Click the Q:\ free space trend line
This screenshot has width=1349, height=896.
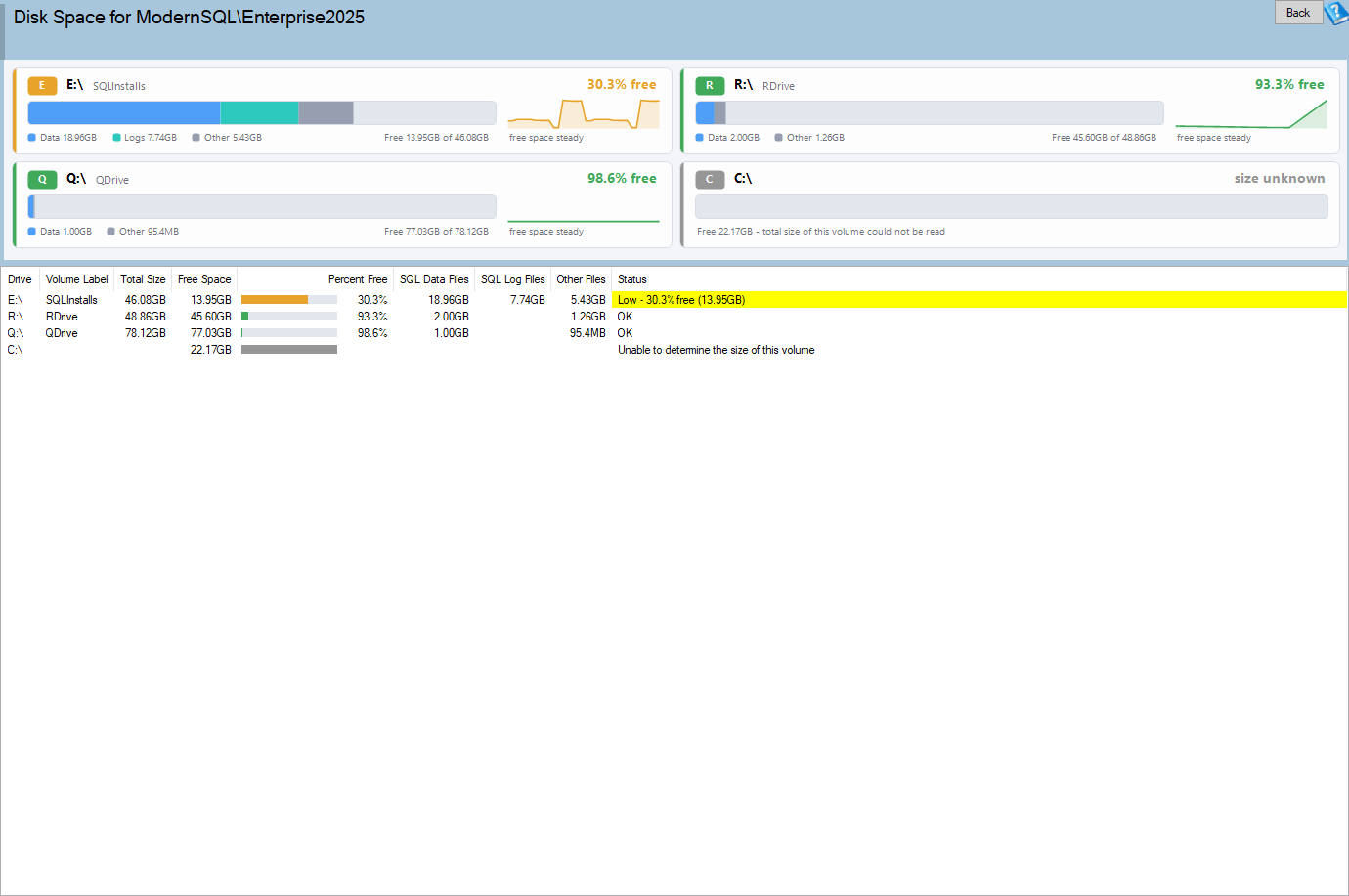click(x=584, y=221)
